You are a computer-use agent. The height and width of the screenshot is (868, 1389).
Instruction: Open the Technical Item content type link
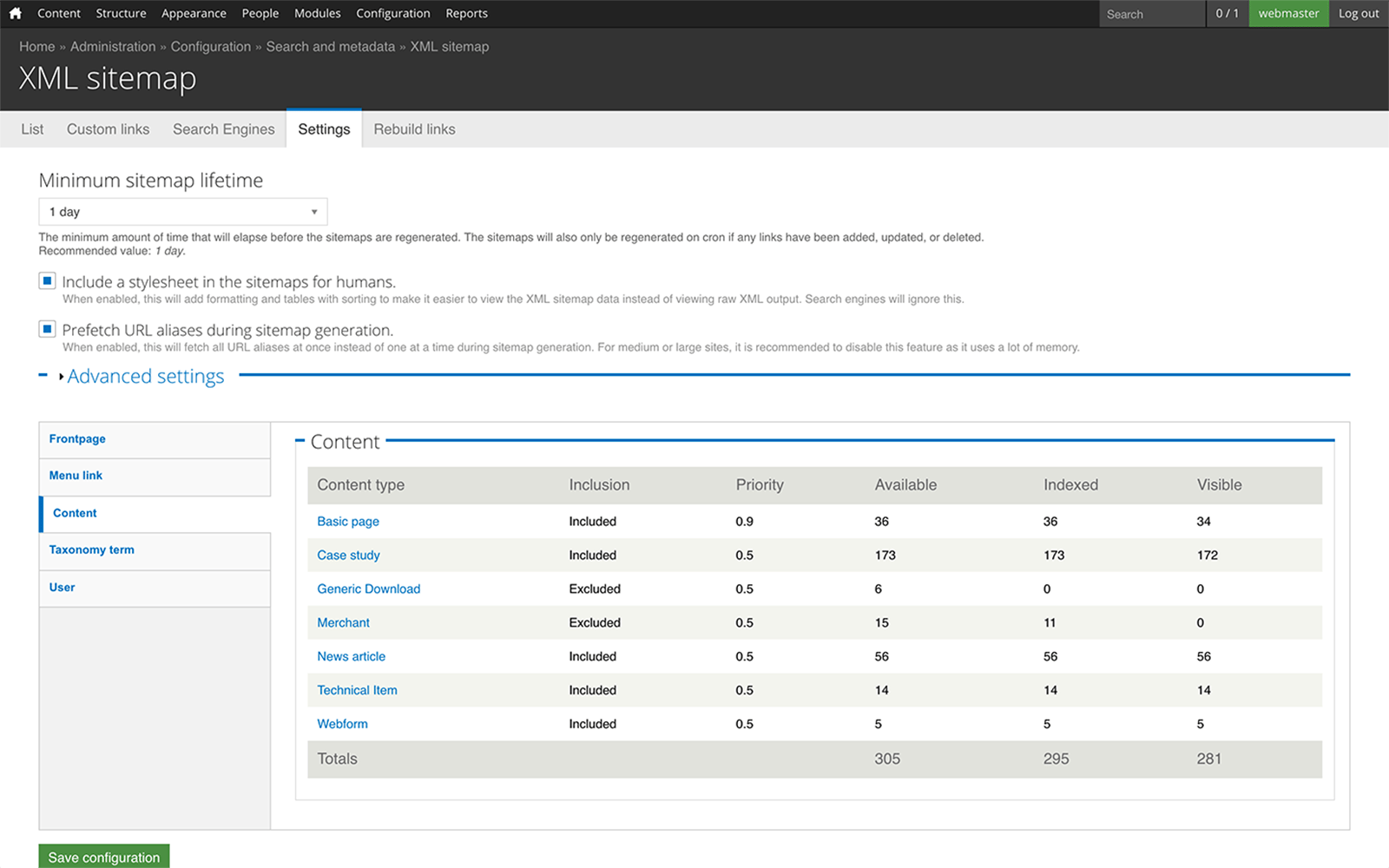357,690
